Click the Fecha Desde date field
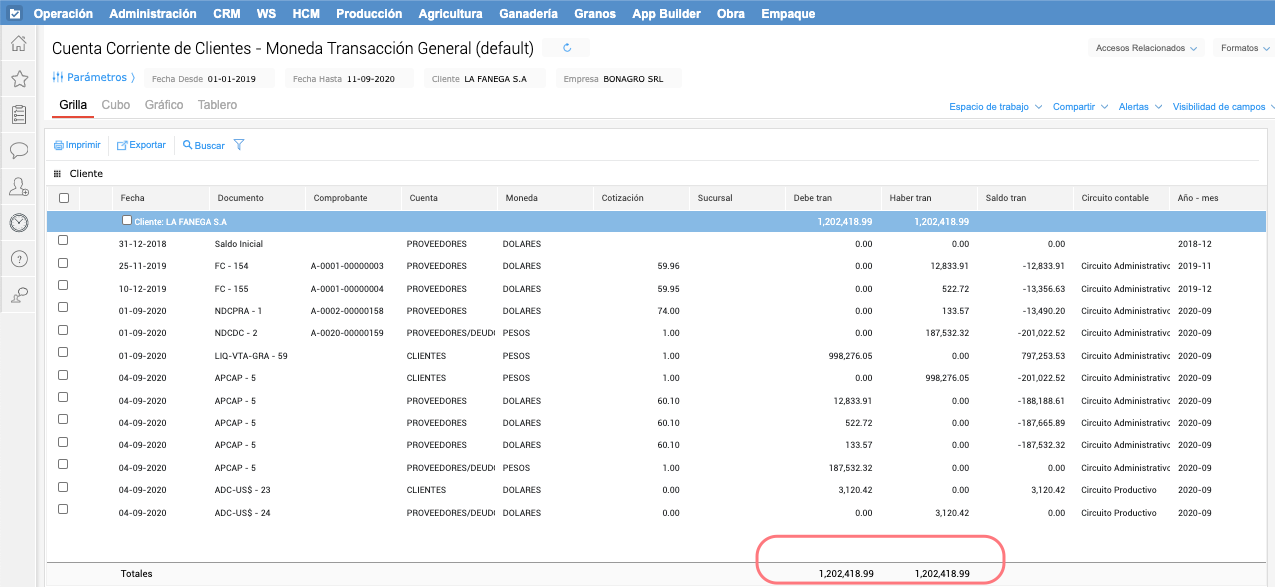1275x587 pixels. (232, 78)
